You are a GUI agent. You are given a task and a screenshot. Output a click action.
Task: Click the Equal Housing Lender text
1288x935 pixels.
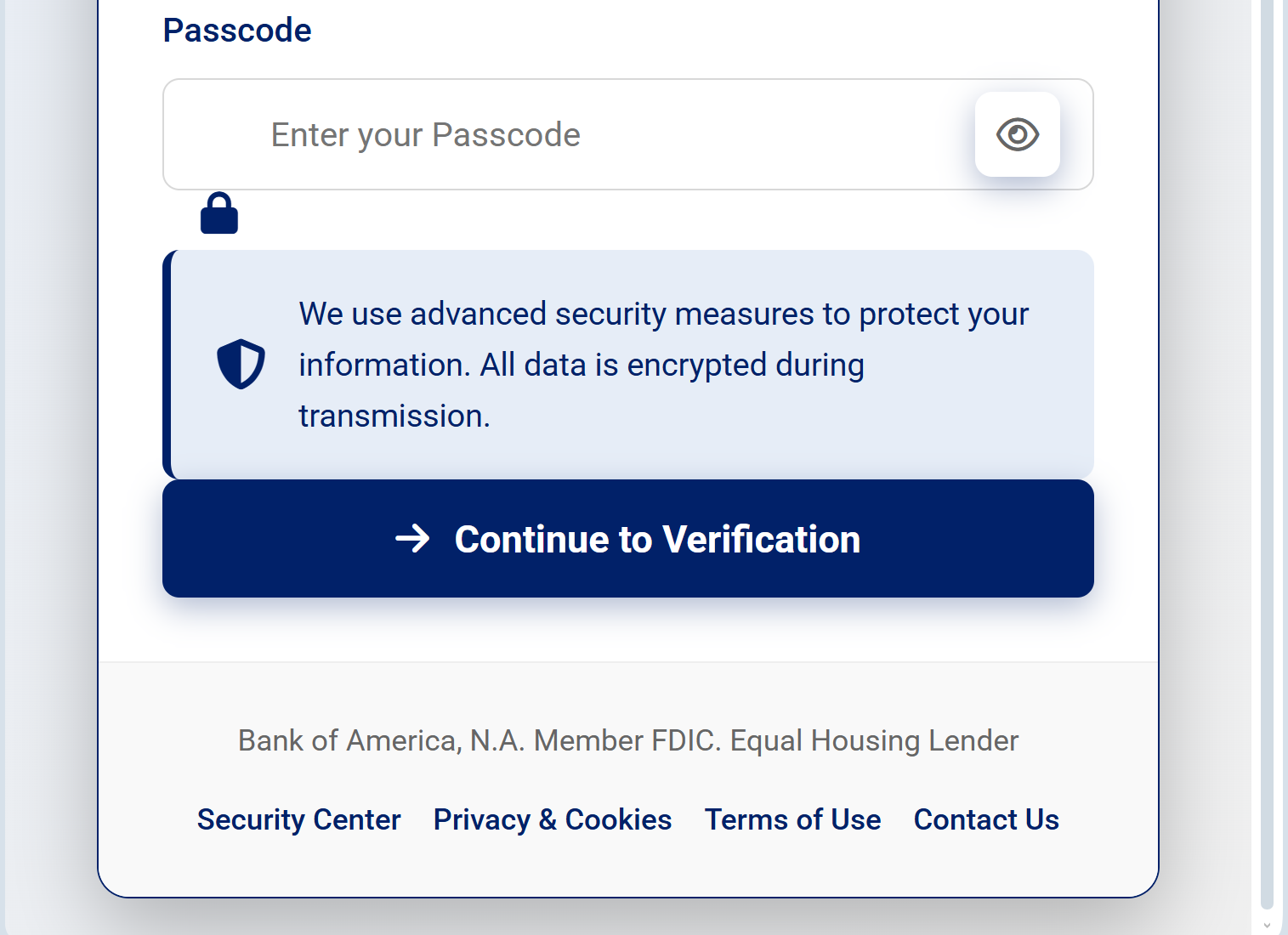[874, 740]
